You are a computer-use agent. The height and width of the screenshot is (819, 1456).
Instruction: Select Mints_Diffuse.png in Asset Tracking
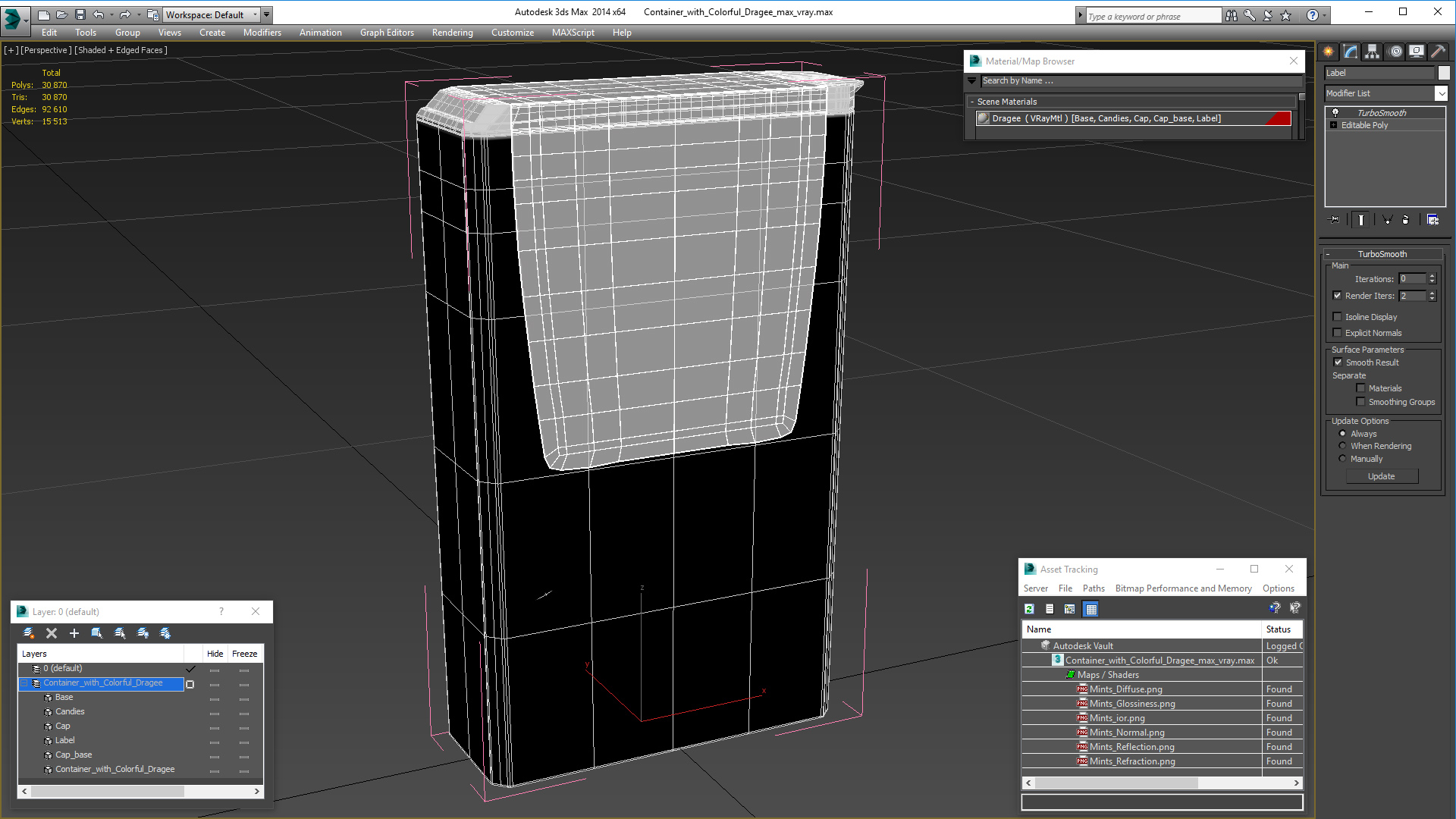tap(1125, 689)
